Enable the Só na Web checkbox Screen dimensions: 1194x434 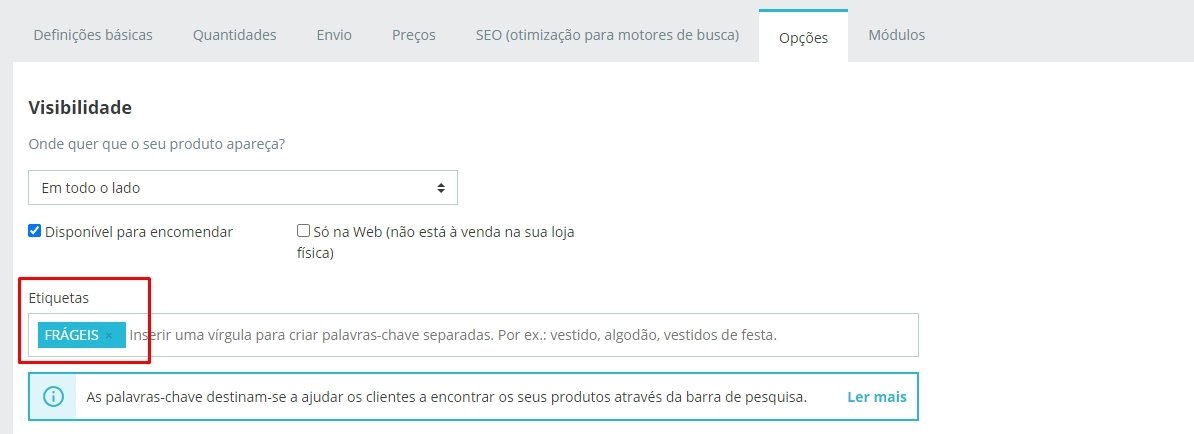pyautogui.click(x=303, y=231)
